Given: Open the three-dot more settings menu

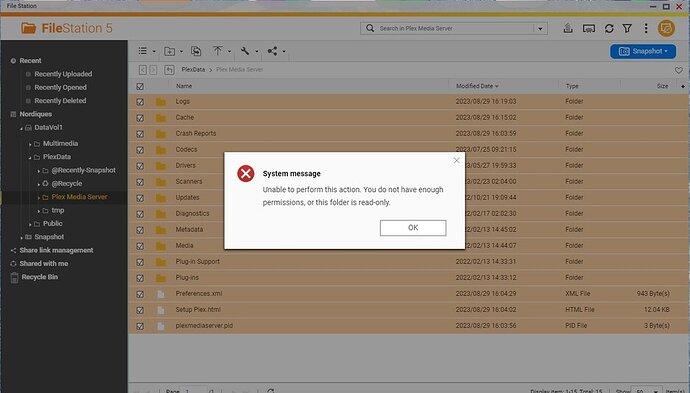Looking at the screenshot, I should (646, 29).
